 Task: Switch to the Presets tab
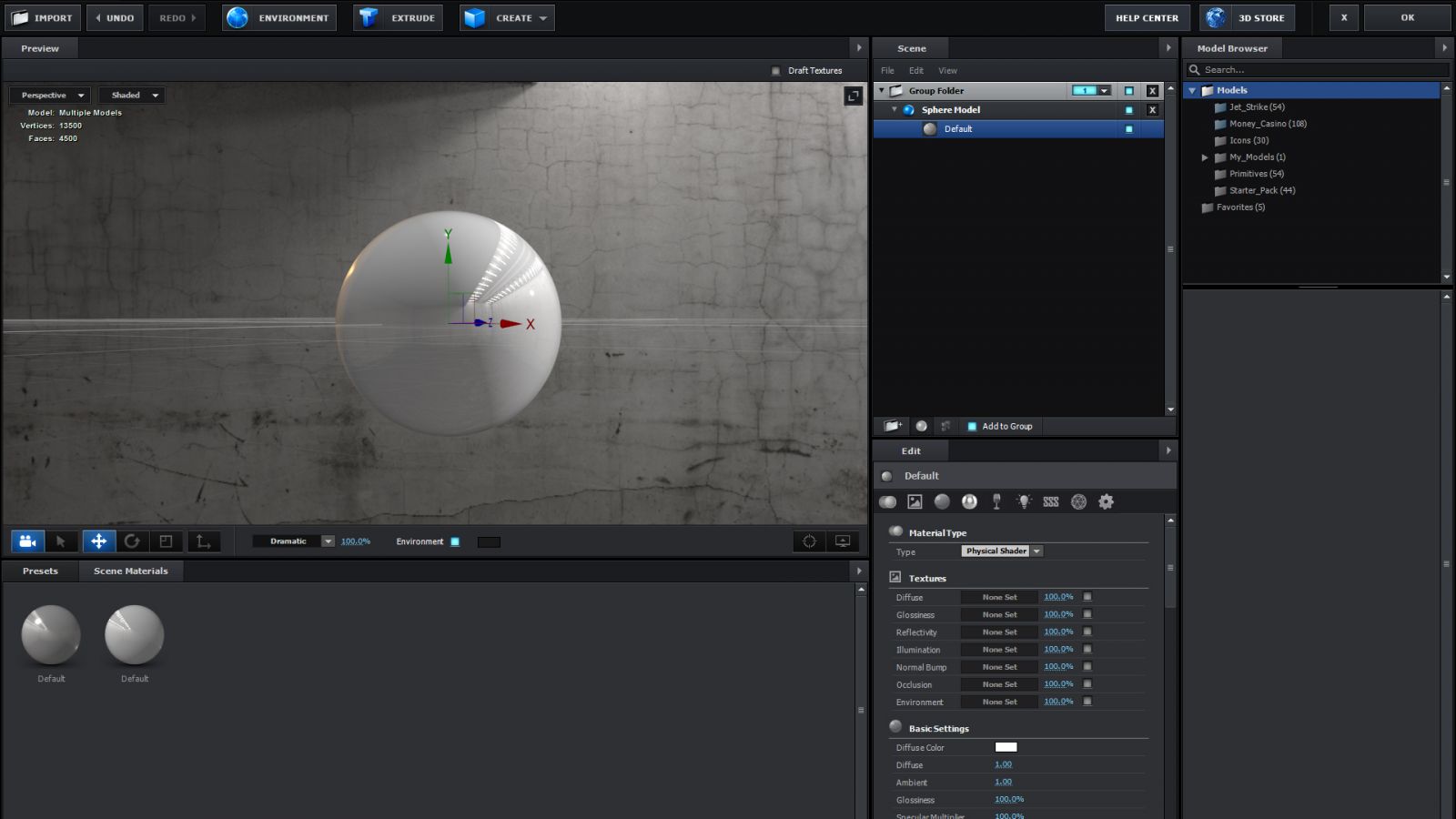pos(39,571)
